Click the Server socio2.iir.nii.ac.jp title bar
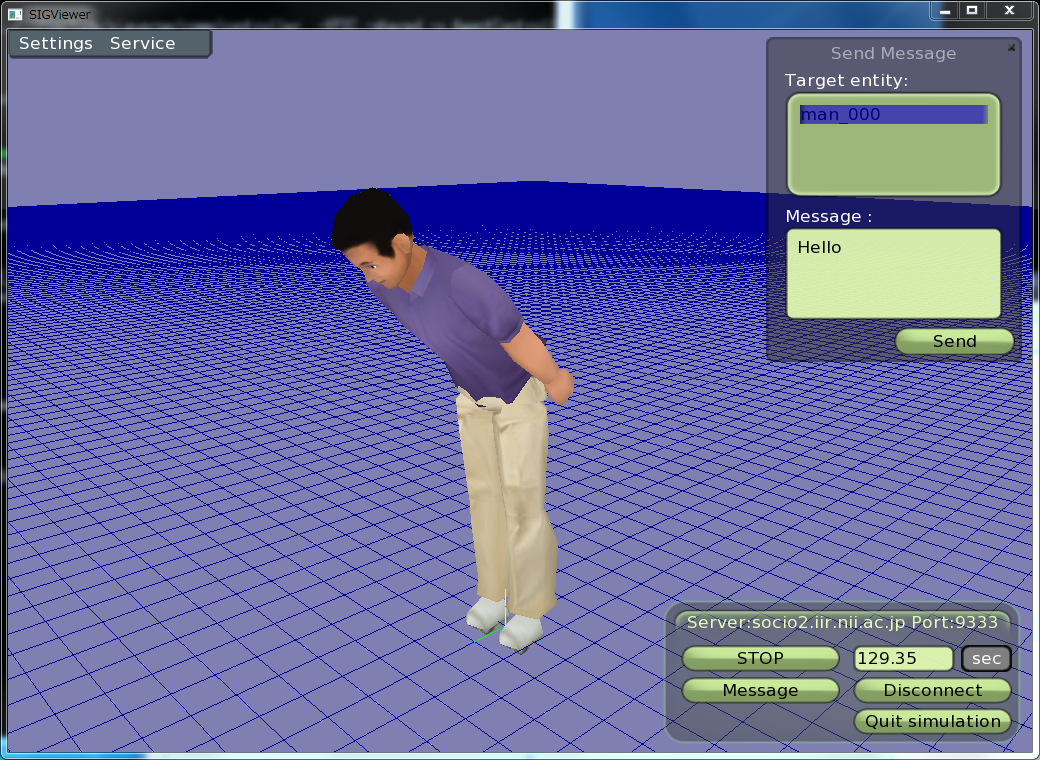Screen dimensions: 1040x760 tap(841, 622)
